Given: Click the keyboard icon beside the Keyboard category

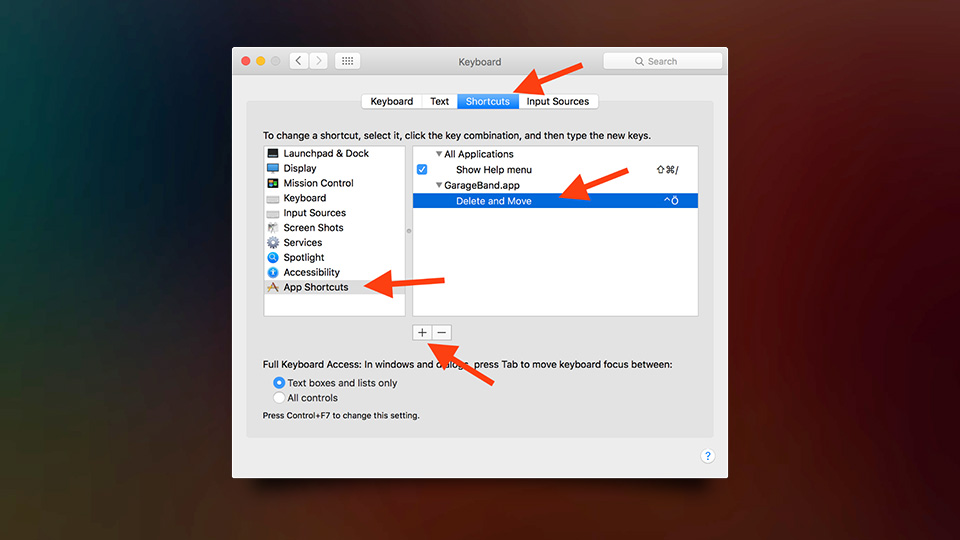Looking at the screenshot, I should tap(273, 198).
